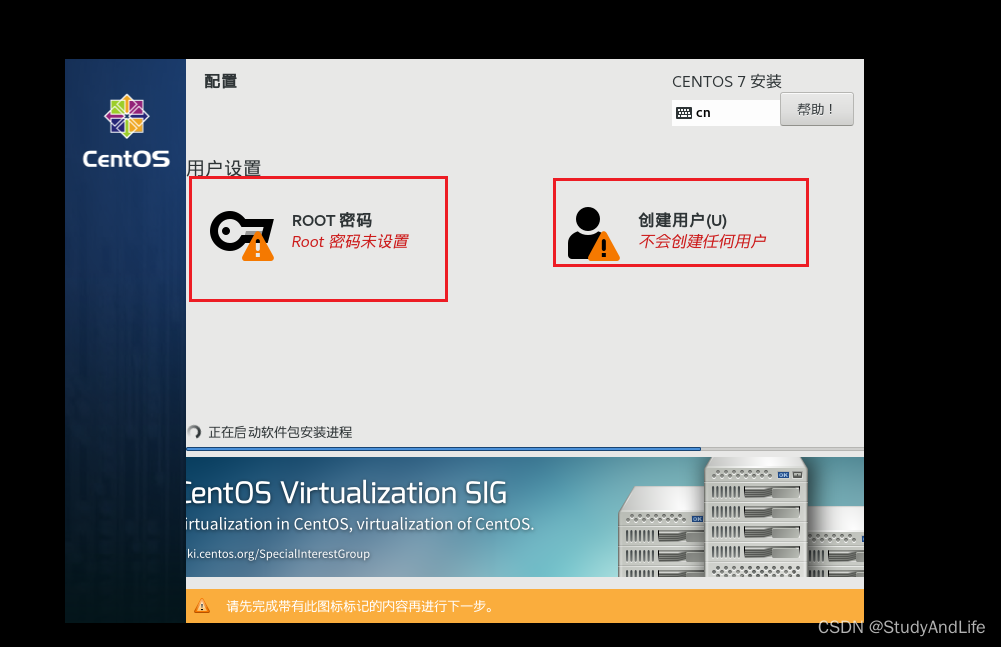
Task: Click the warning triangle in orange bar
Action: point(202,605)
